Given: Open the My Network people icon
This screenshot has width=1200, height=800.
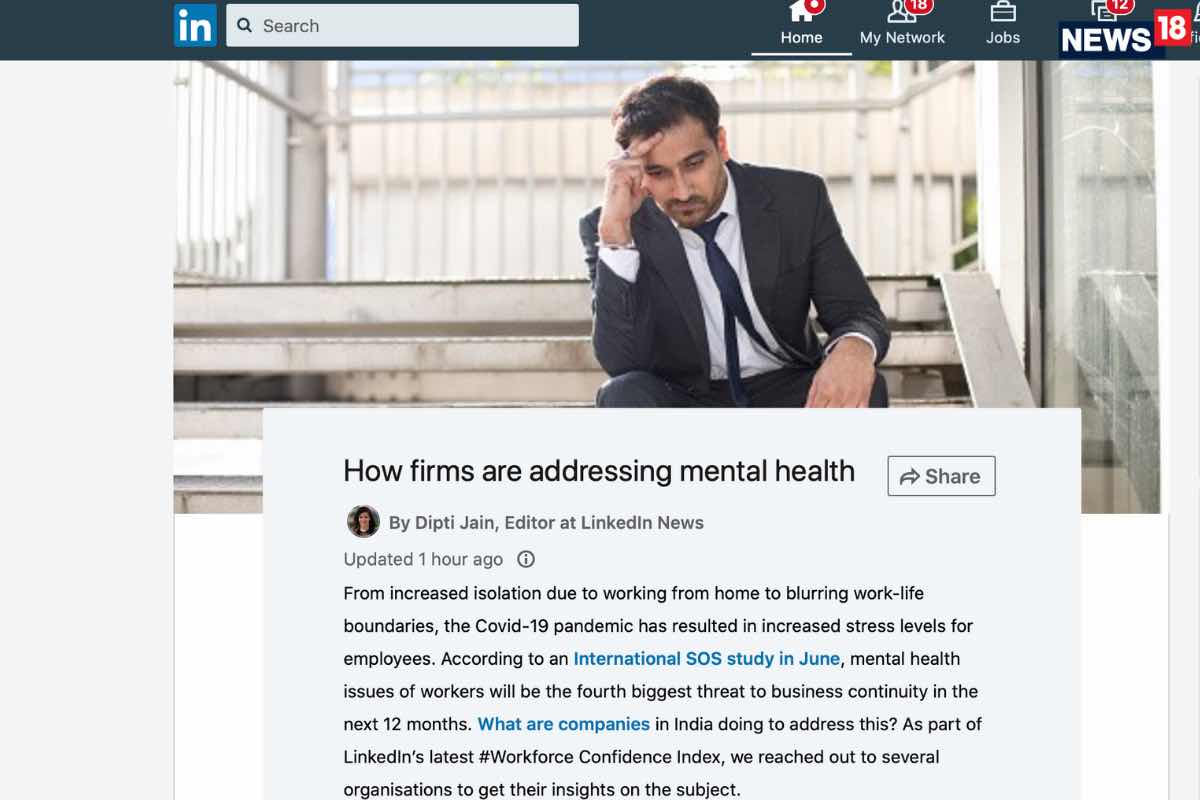Looking at the screenshot, I should (x=902, y=11).
